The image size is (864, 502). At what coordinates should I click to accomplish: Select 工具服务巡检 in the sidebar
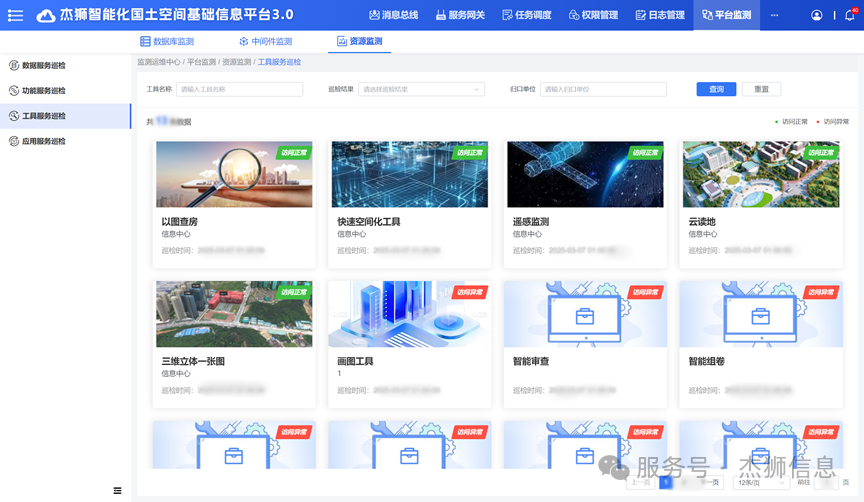(x=66, y=116)
